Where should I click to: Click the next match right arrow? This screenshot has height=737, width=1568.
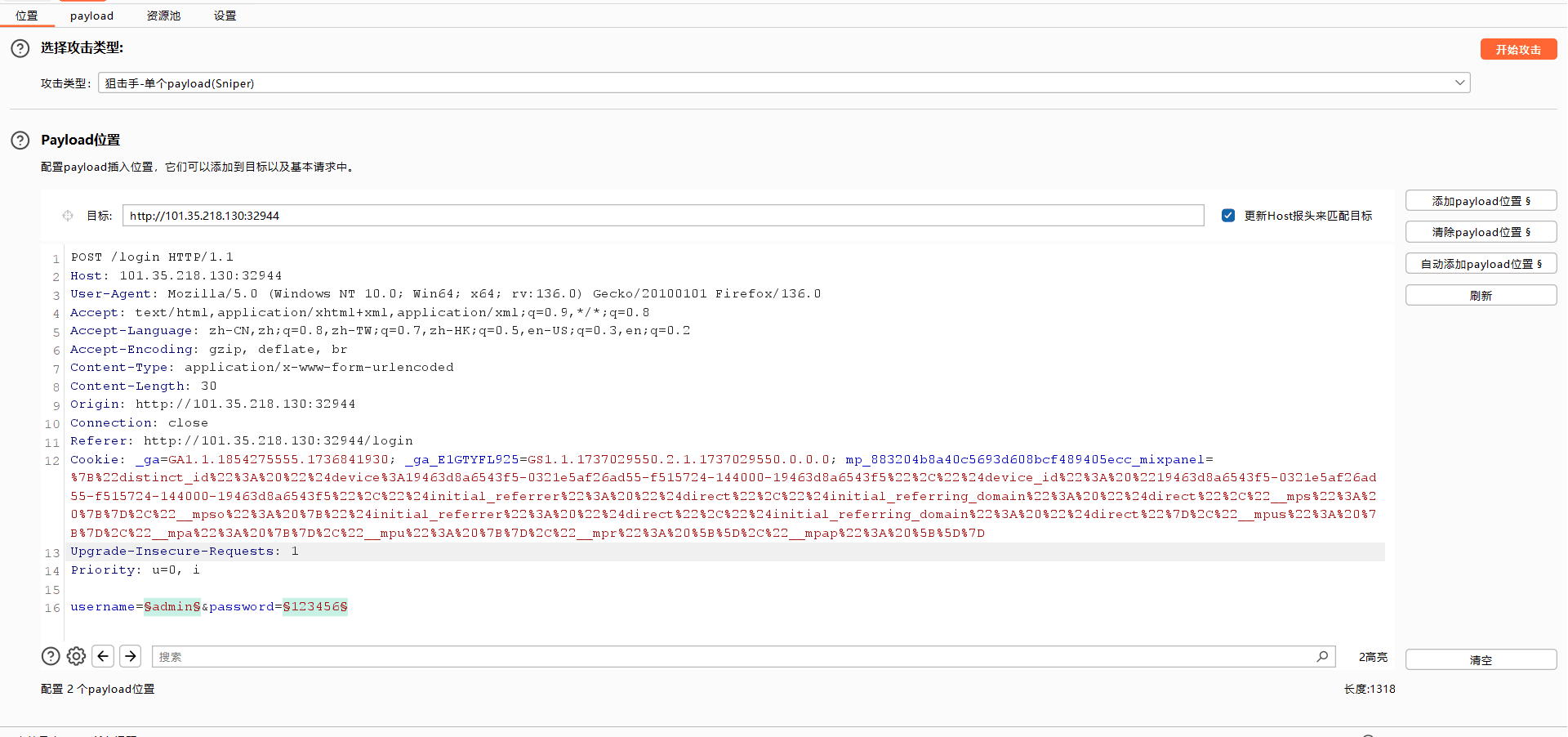130,656
